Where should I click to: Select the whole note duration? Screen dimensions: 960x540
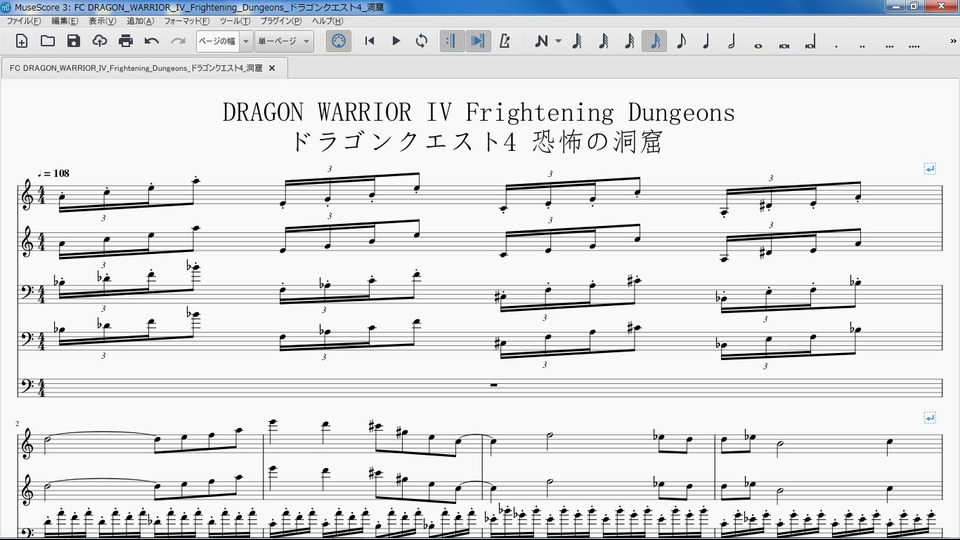[x=758, y=45]
